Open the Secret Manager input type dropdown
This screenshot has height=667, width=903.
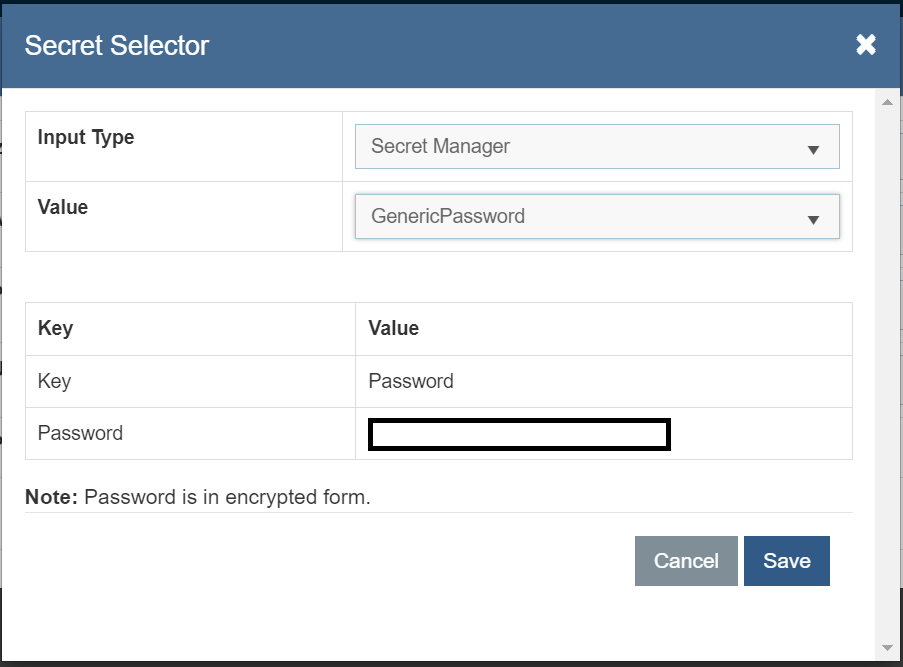pyautogui.click(x=596, y=147)
